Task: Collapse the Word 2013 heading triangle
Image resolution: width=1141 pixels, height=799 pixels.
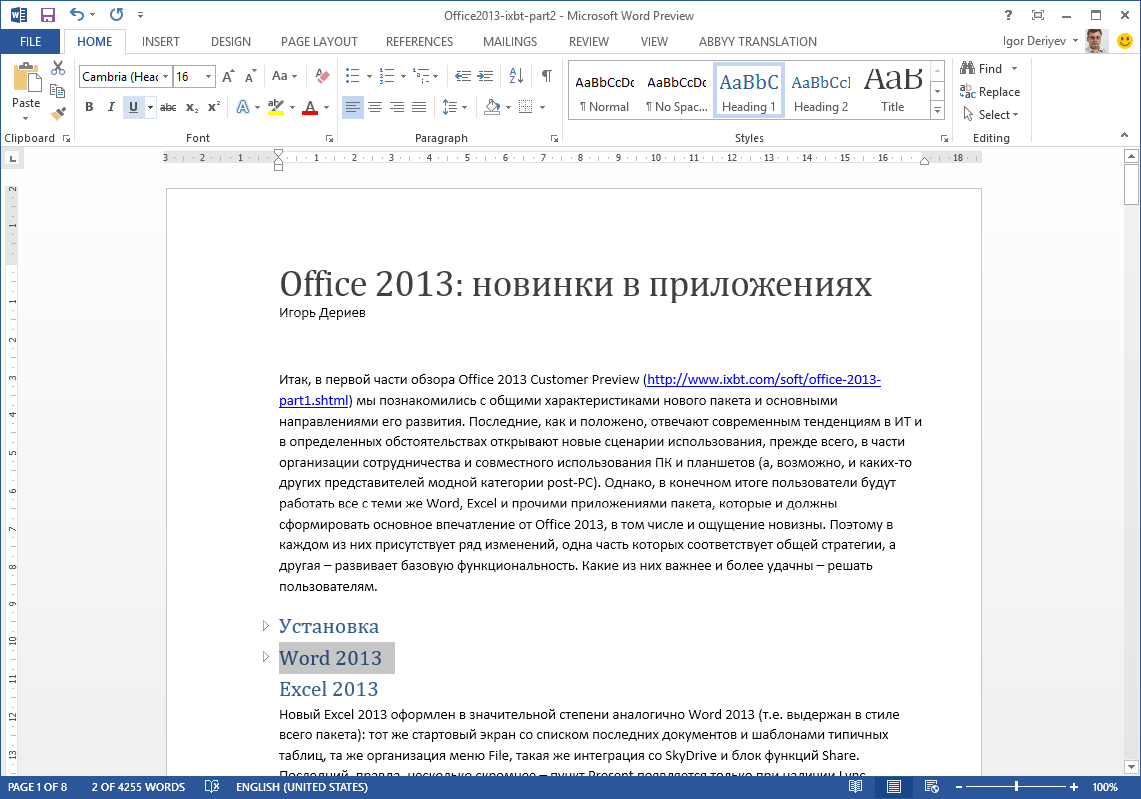Action: coord(265,657)
